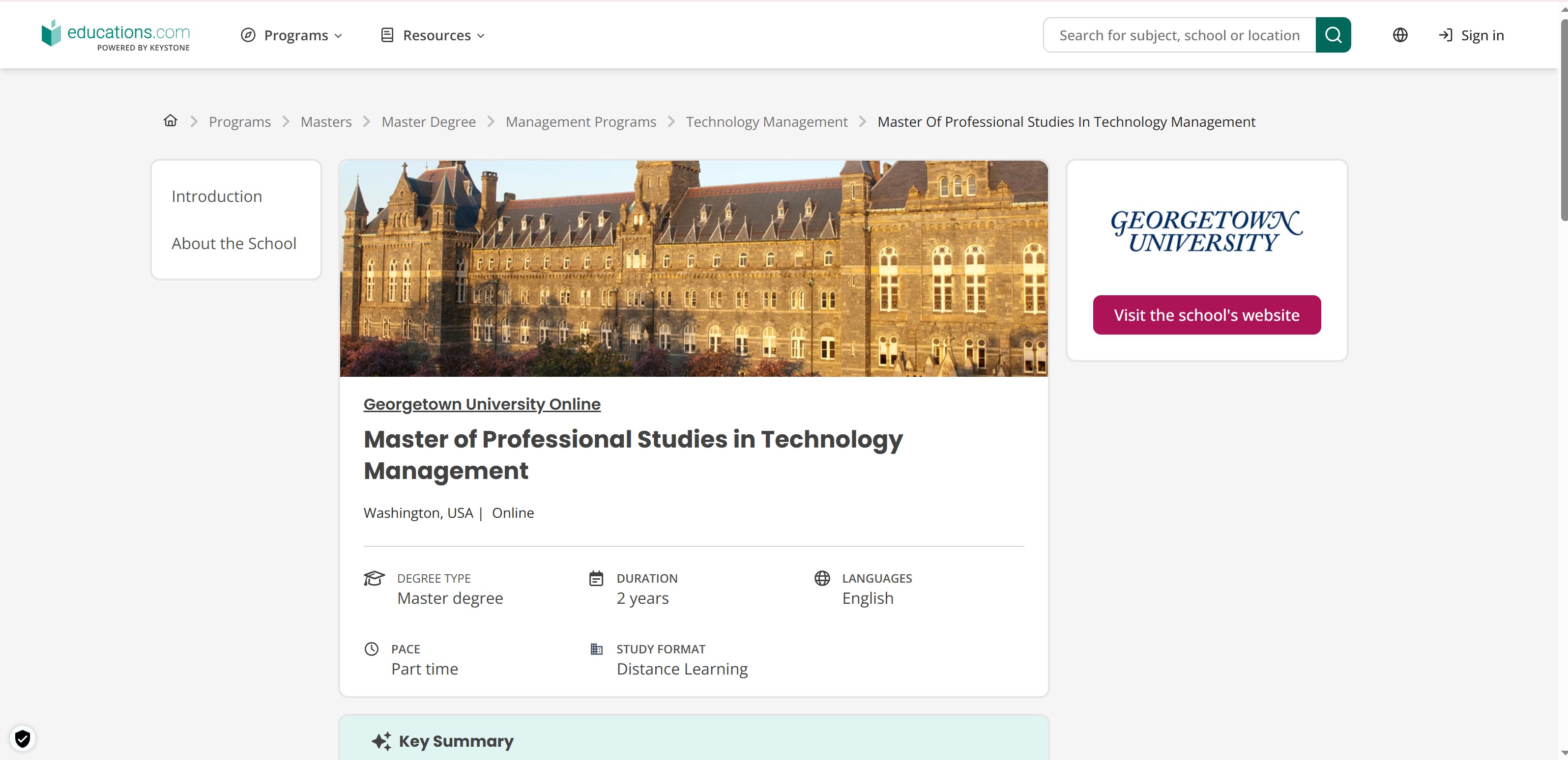The width and height of the screenshot is (1568, 760).
Task: Click the Georgetown campus building image
Action: tap(694, 268)
